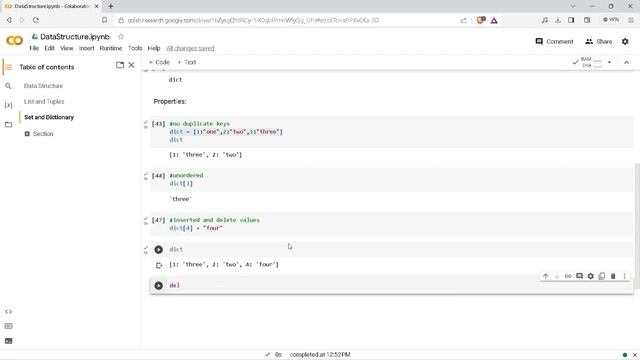This screenshot has height=360, width=640.
Task: Open the Tools menu
Action: (x=135, y=48)
